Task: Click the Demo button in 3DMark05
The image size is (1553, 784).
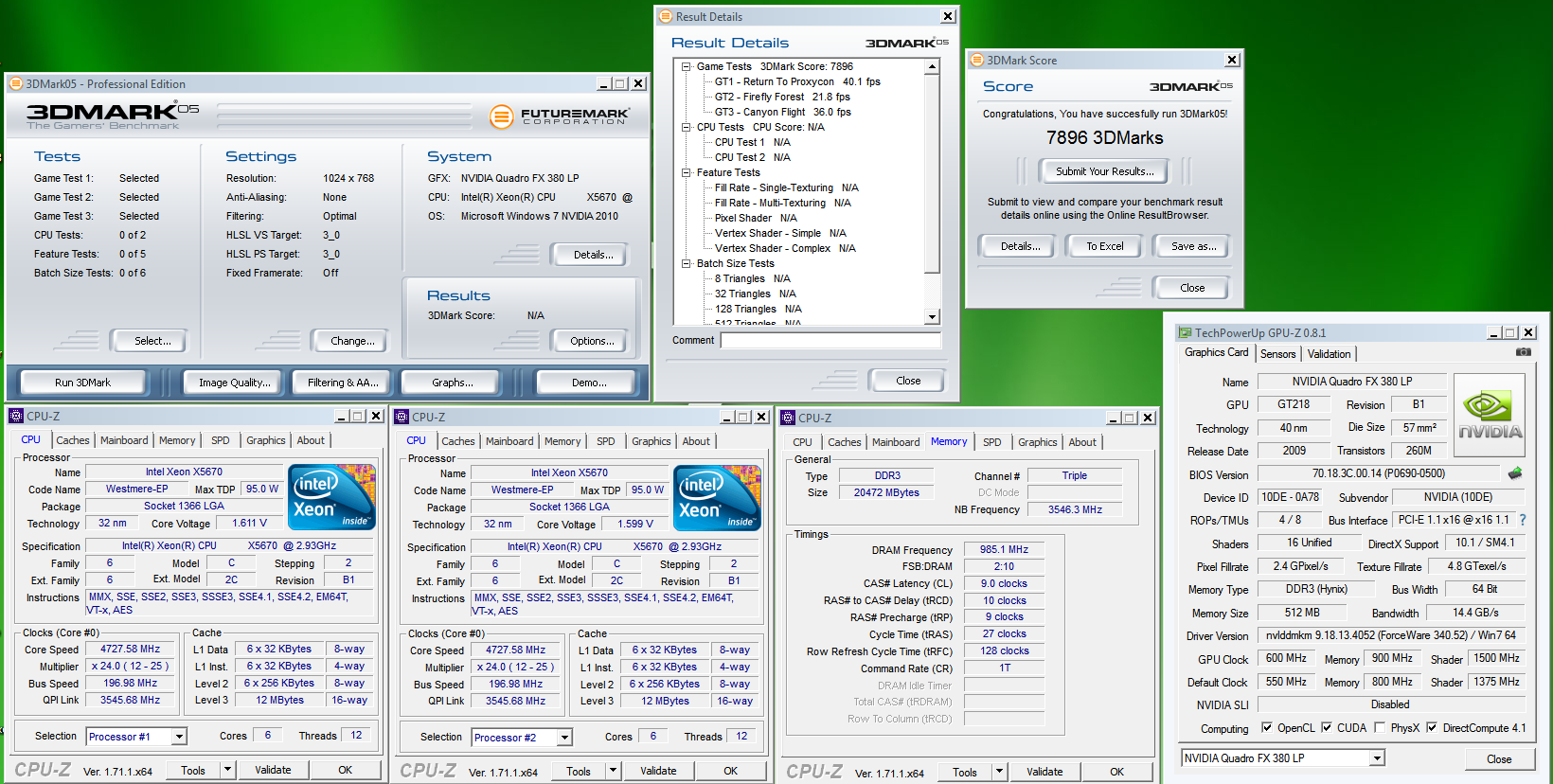Action: tap(588, 383)
